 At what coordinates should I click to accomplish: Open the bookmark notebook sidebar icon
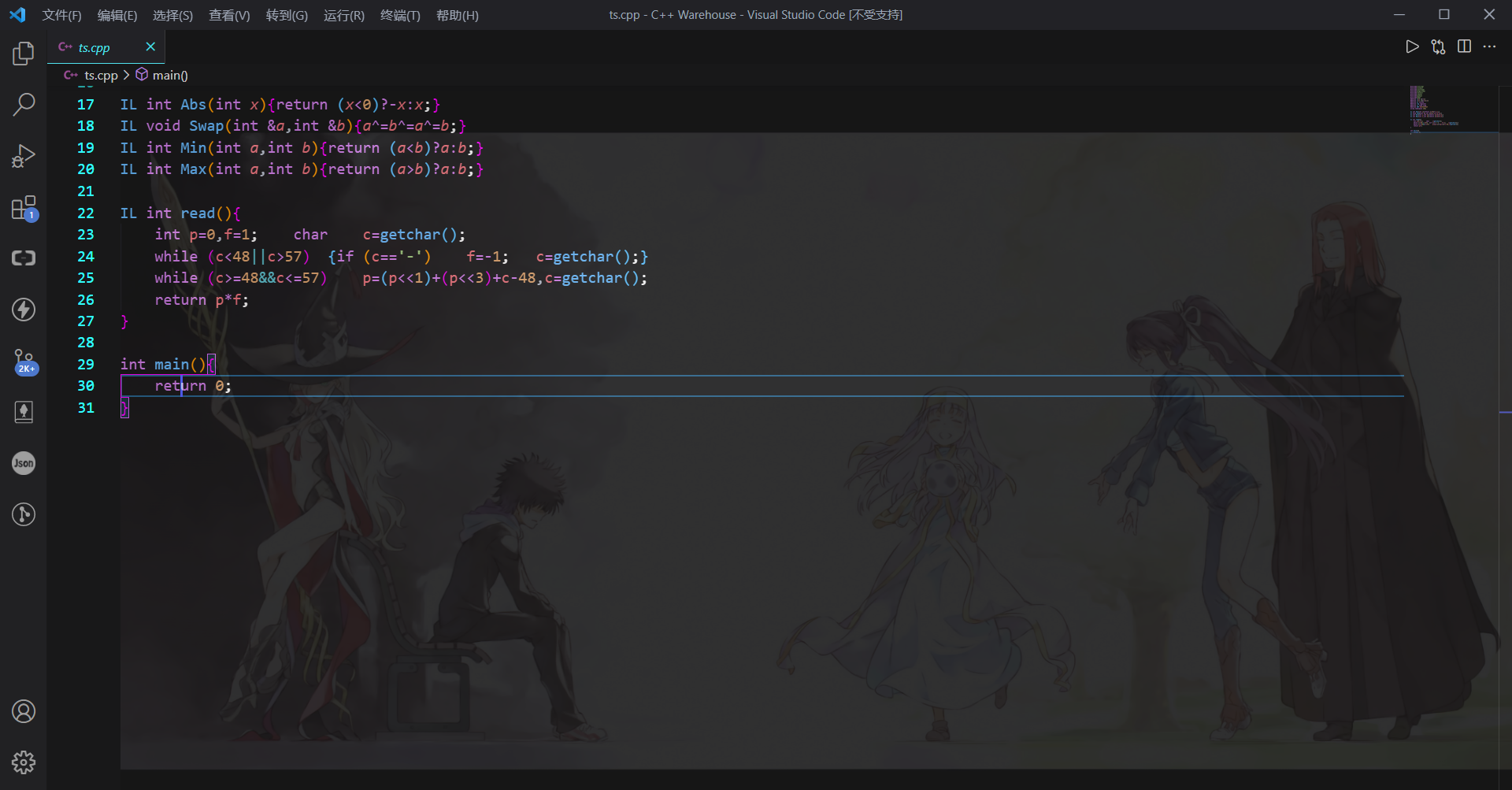click(24, 412)
